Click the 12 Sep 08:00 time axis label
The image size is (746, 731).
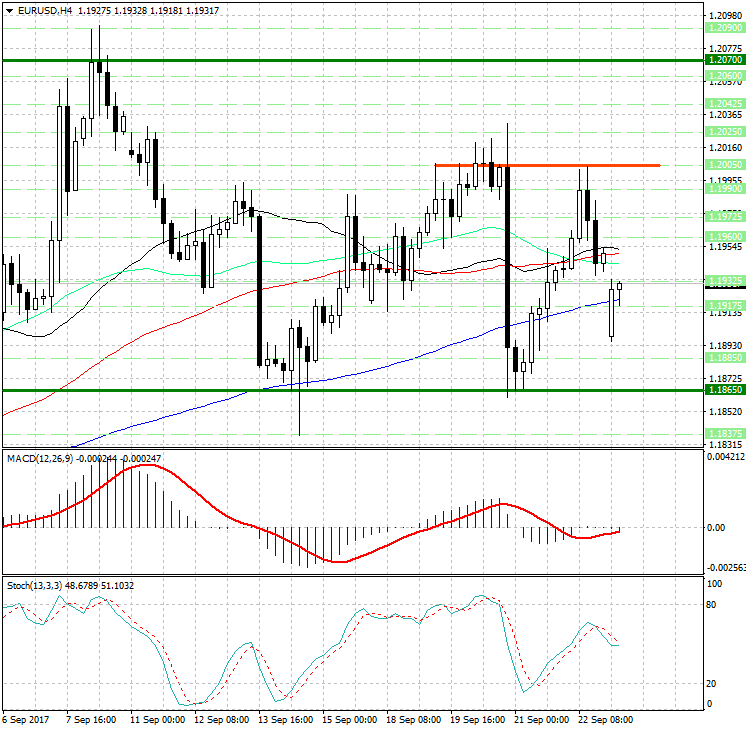(221, 720)
